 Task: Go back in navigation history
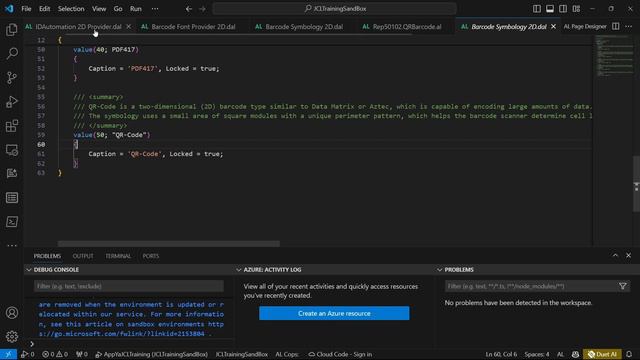tap(189, 9)
